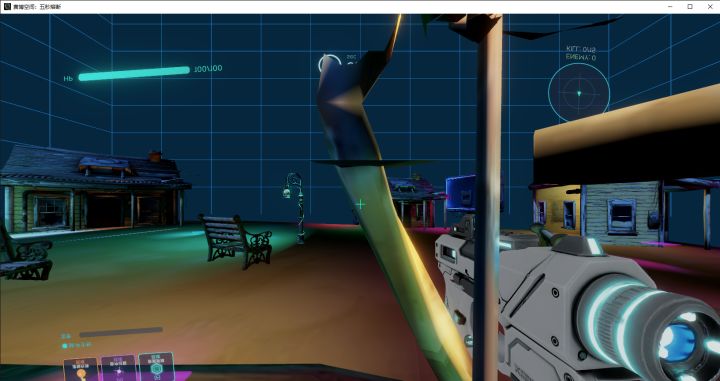Screen dimensions: 720x381
Task: Click the ENEMY: 0 counter text
Action: point(581,57)
